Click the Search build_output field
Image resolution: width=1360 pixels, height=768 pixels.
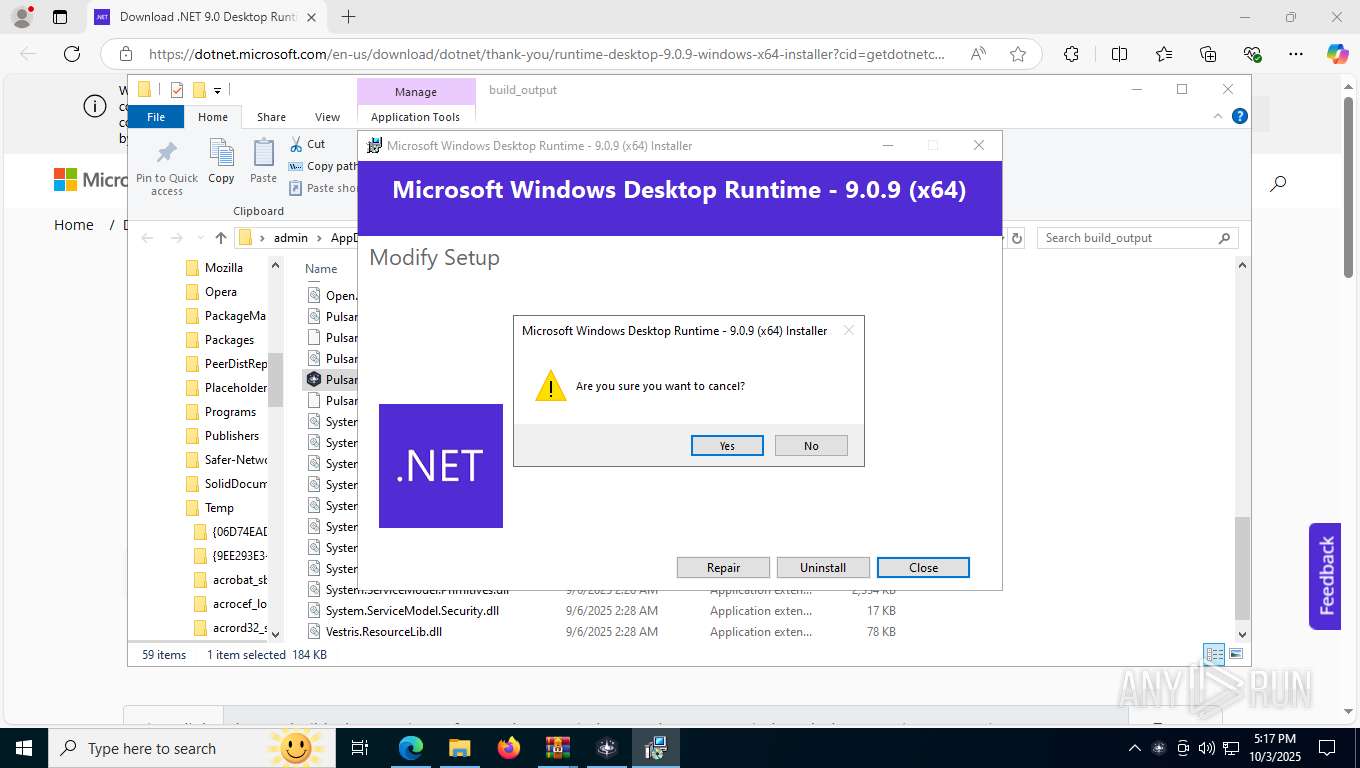click(x=1137, y=238)
